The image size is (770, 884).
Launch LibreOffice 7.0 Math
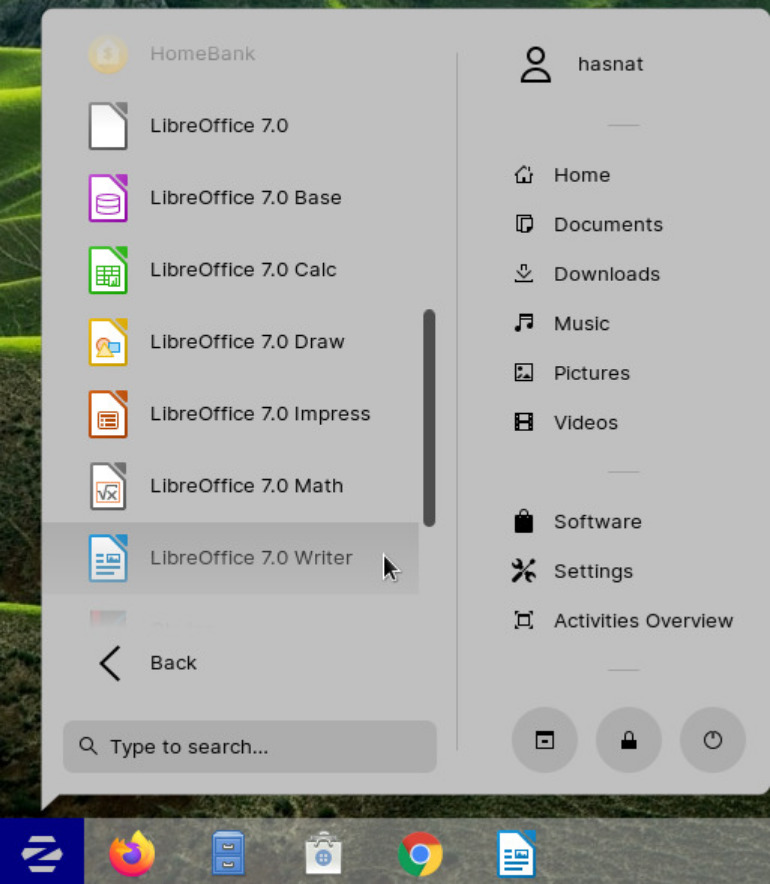[230, 486]
